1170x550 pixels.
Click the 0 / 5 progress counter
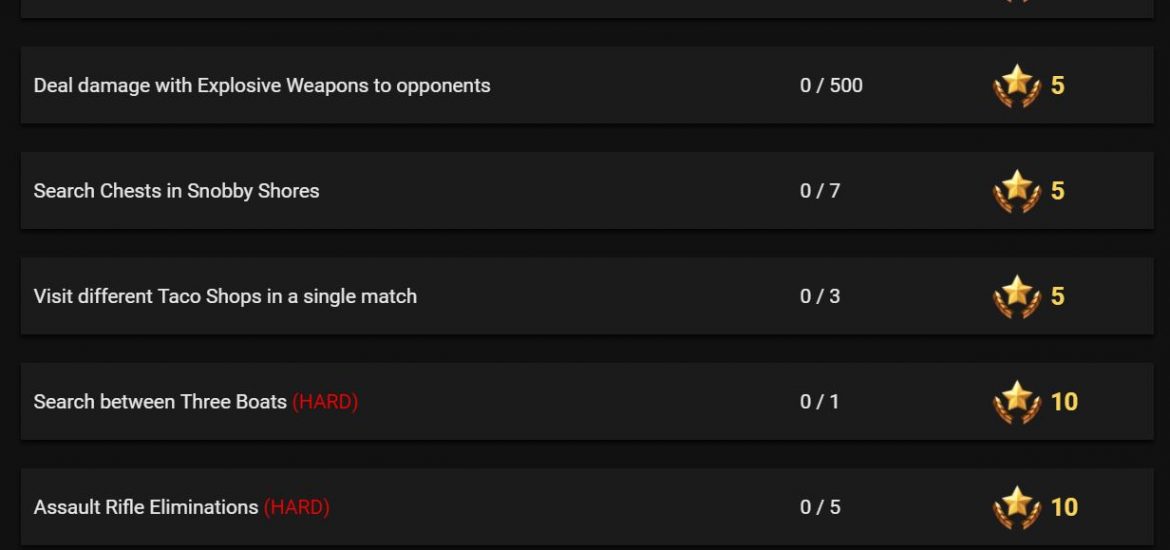(x=820, y=507)
